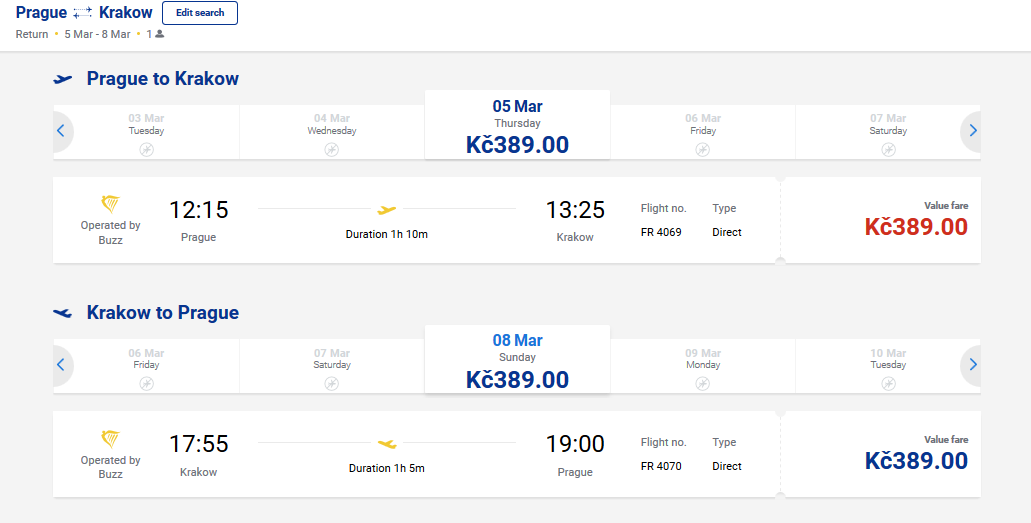Choose the 03 Mar Tuesday outbound date

146,132
